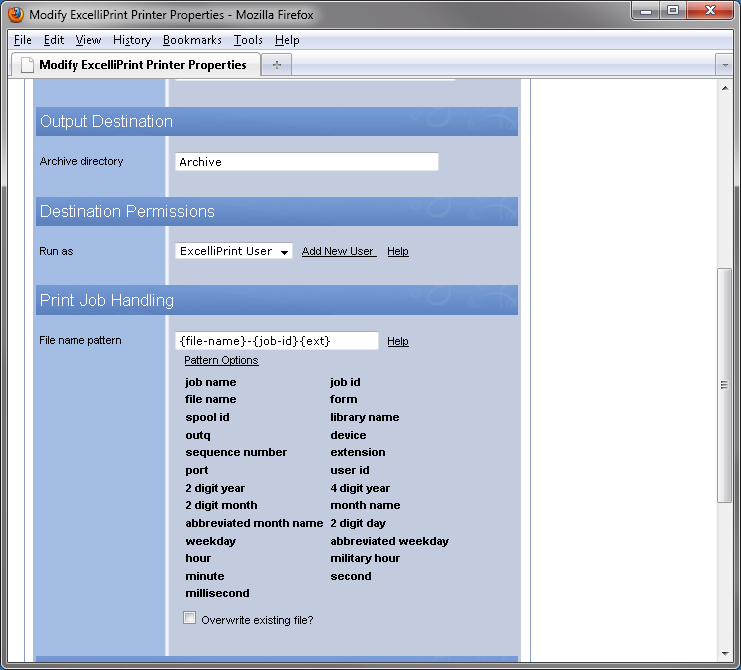Click the Archive directory input field

(x=307, y=162)
